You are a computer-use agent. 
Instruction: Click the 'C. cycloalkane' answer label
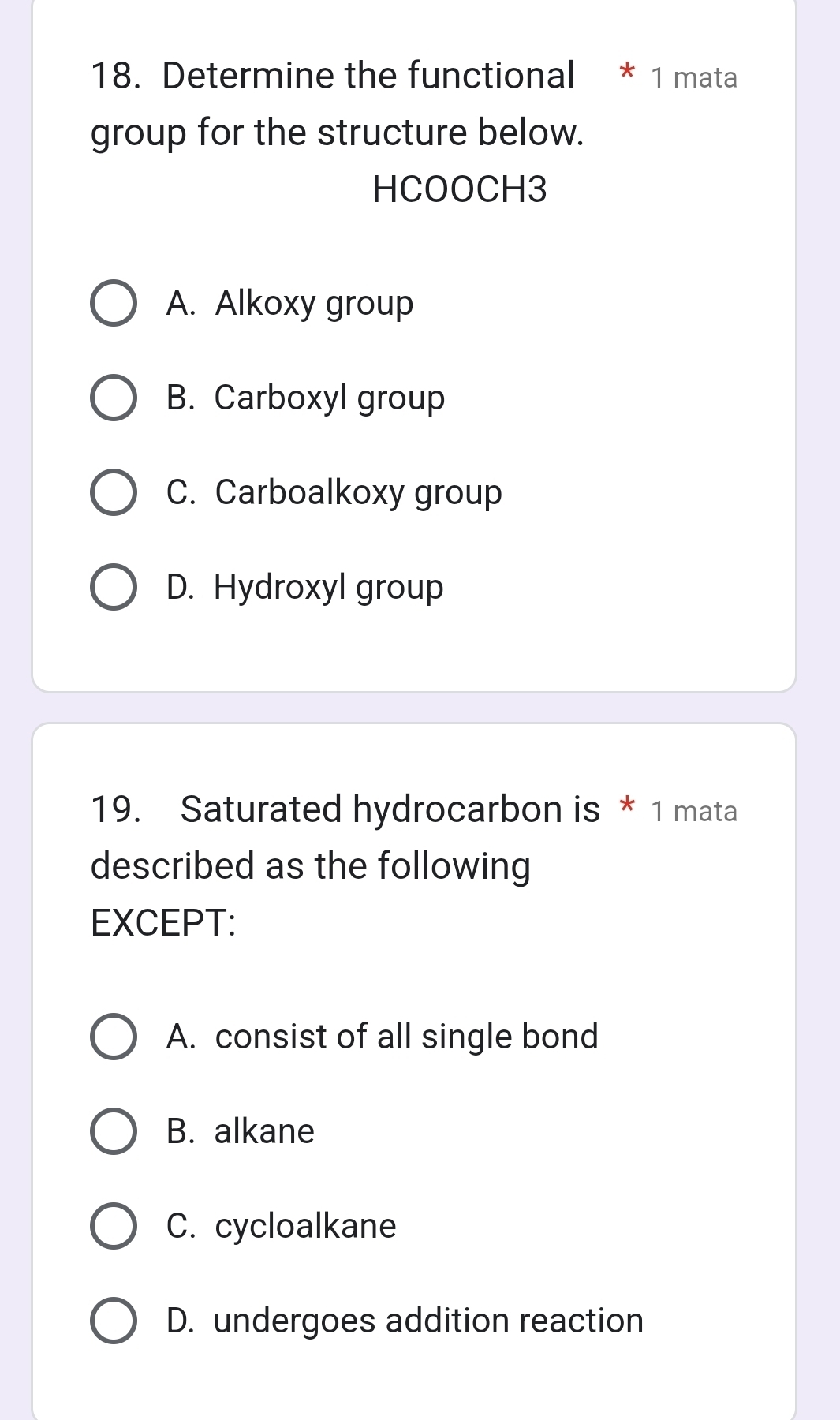pyautogui.click(x=282, y=1226)
